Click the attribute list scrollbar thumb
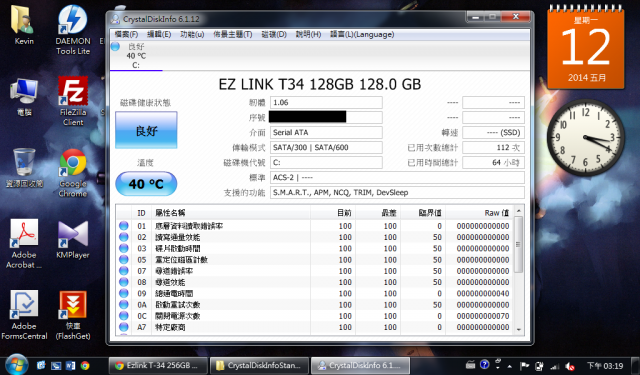 pos(519,244)
